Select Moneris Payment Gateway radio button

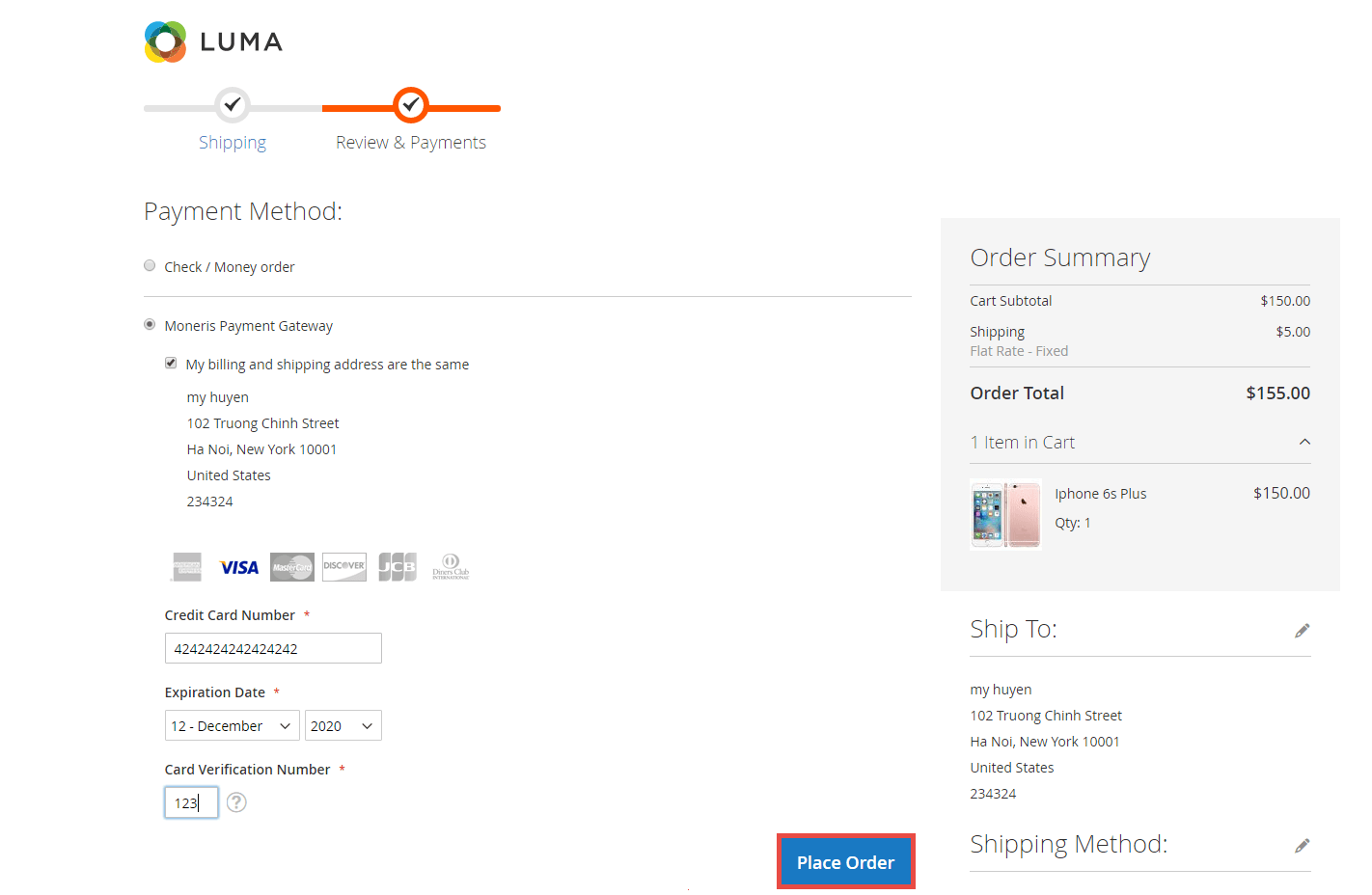pos(150,325)
